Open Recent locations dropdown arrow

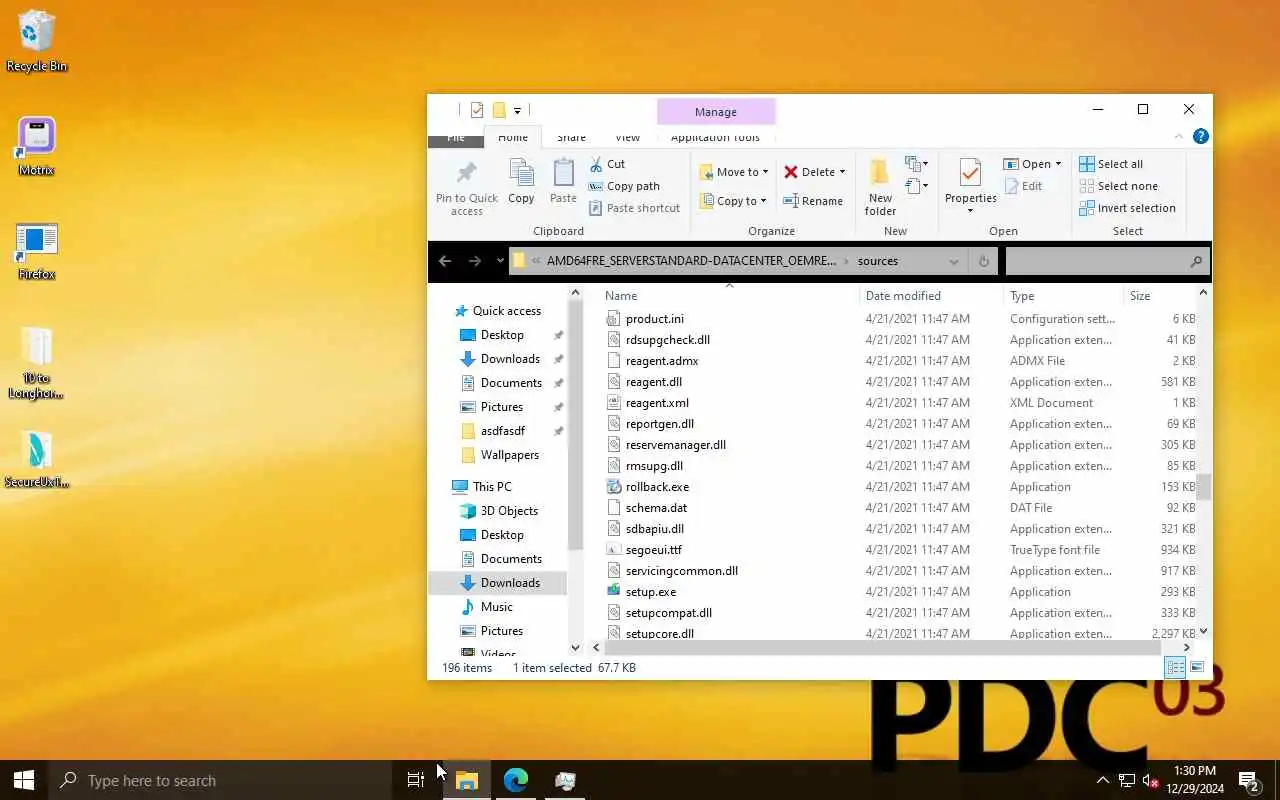(x=500, y=261)
